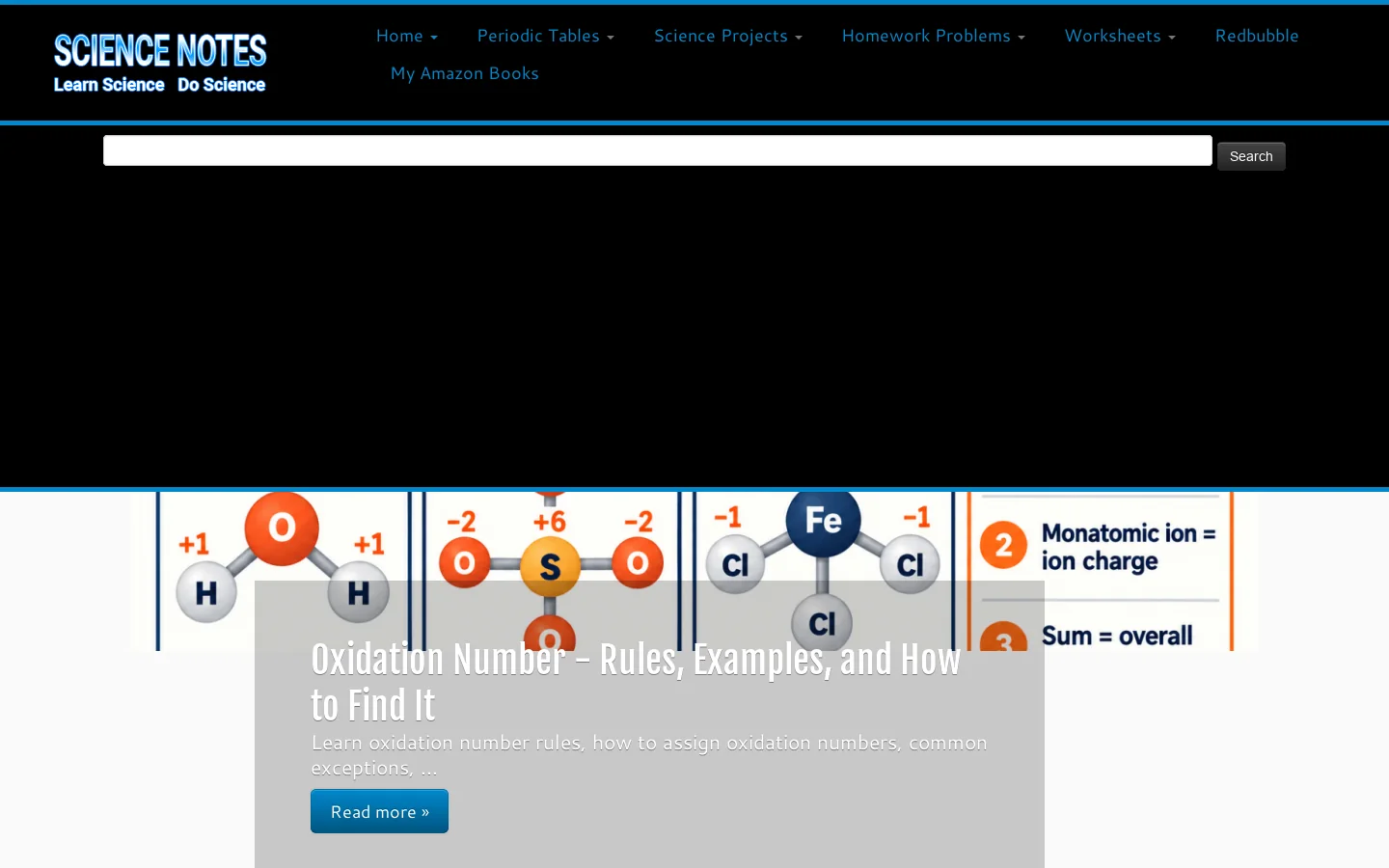This screenshot has width=1389, height=868.
Task: Open the My Amazon Books link
Action: pyautogui.click(x=465, y=73)
